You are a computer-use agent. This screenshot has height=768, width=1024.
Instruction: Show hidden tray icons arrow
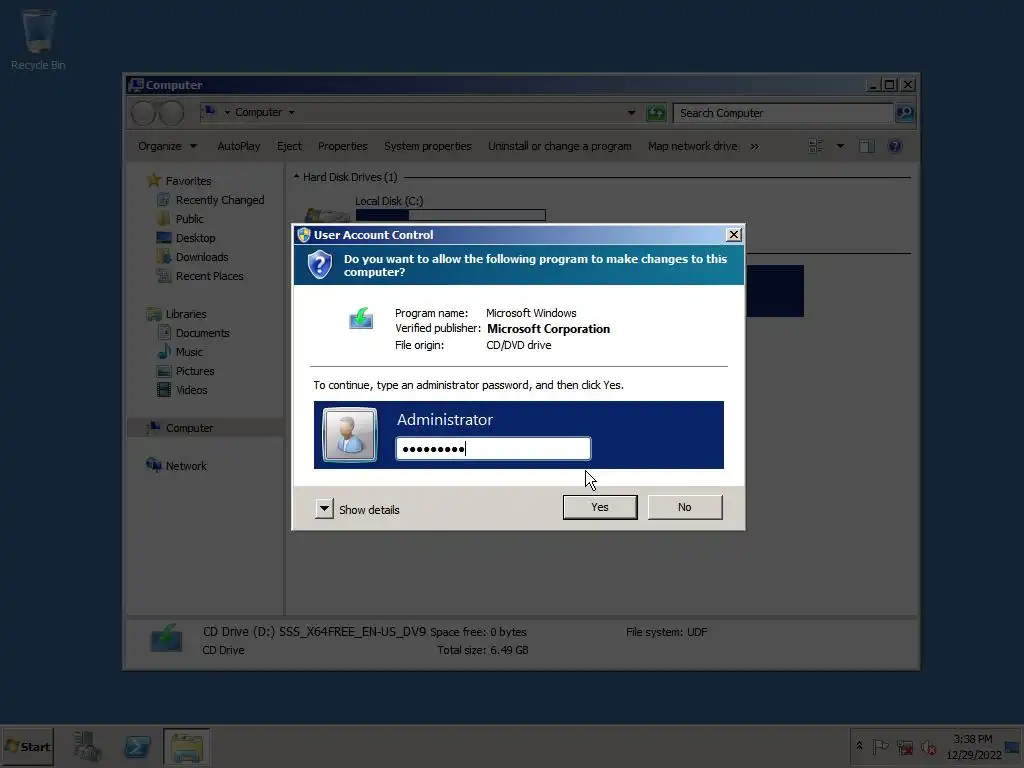(859, 746)
